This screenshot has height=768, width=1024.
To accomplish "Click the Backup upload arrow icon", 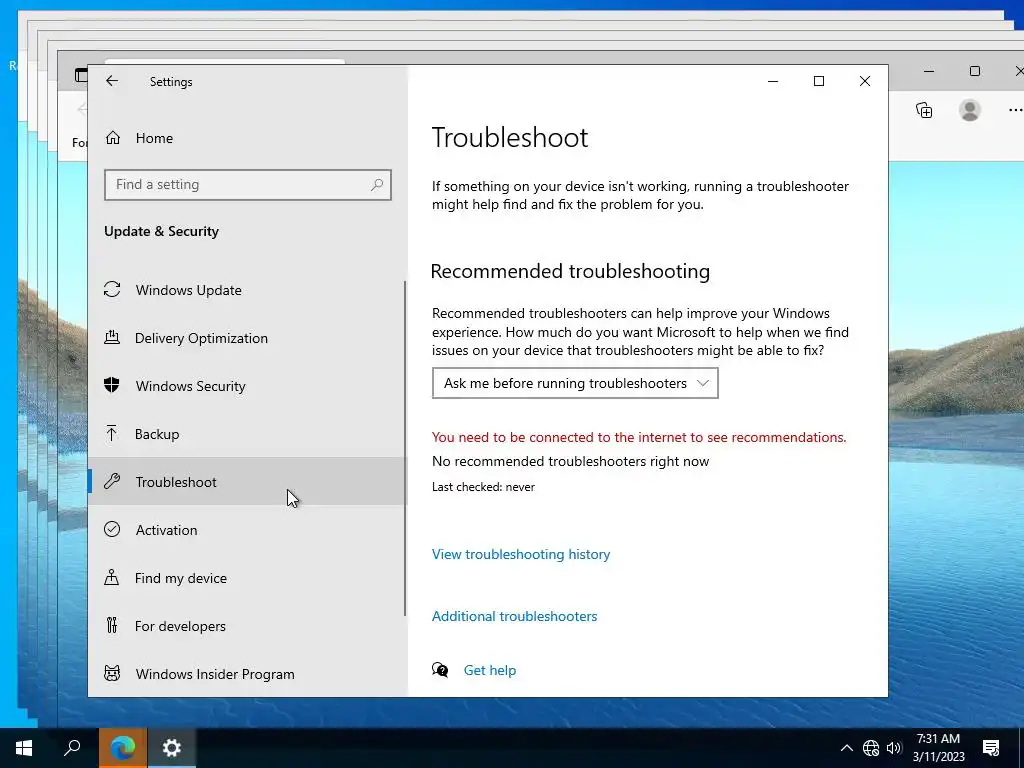I will [112, 433].
